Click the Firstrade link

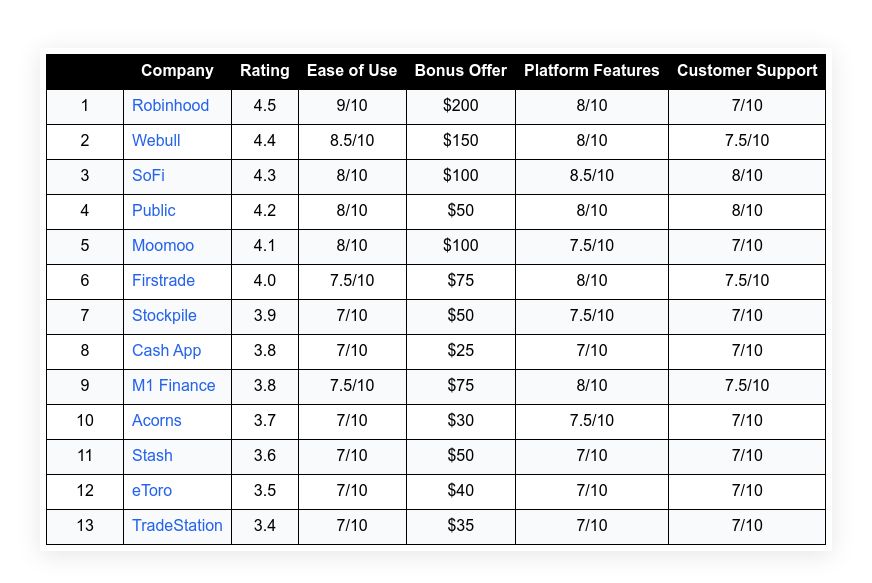(163, 281)
